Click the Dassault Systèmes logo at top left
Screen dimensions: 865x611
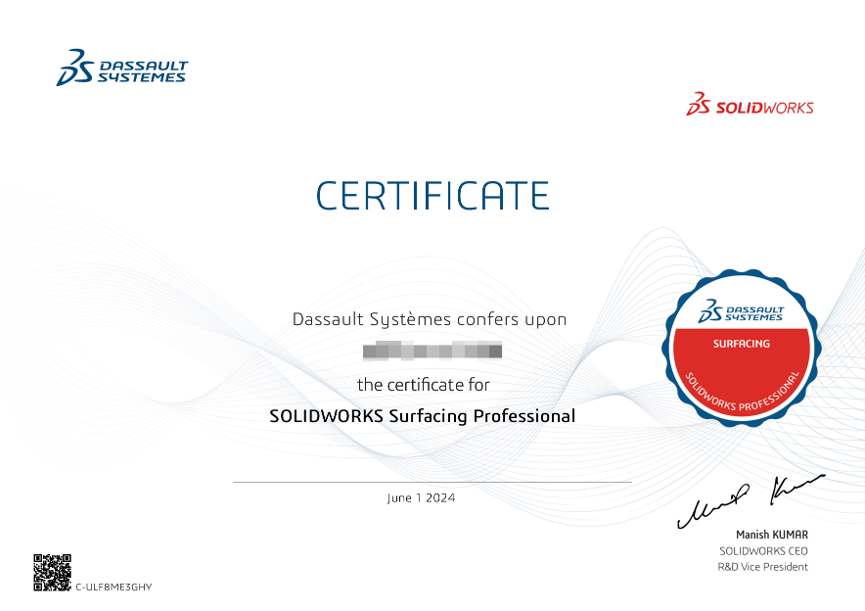(x=122, y=67)
